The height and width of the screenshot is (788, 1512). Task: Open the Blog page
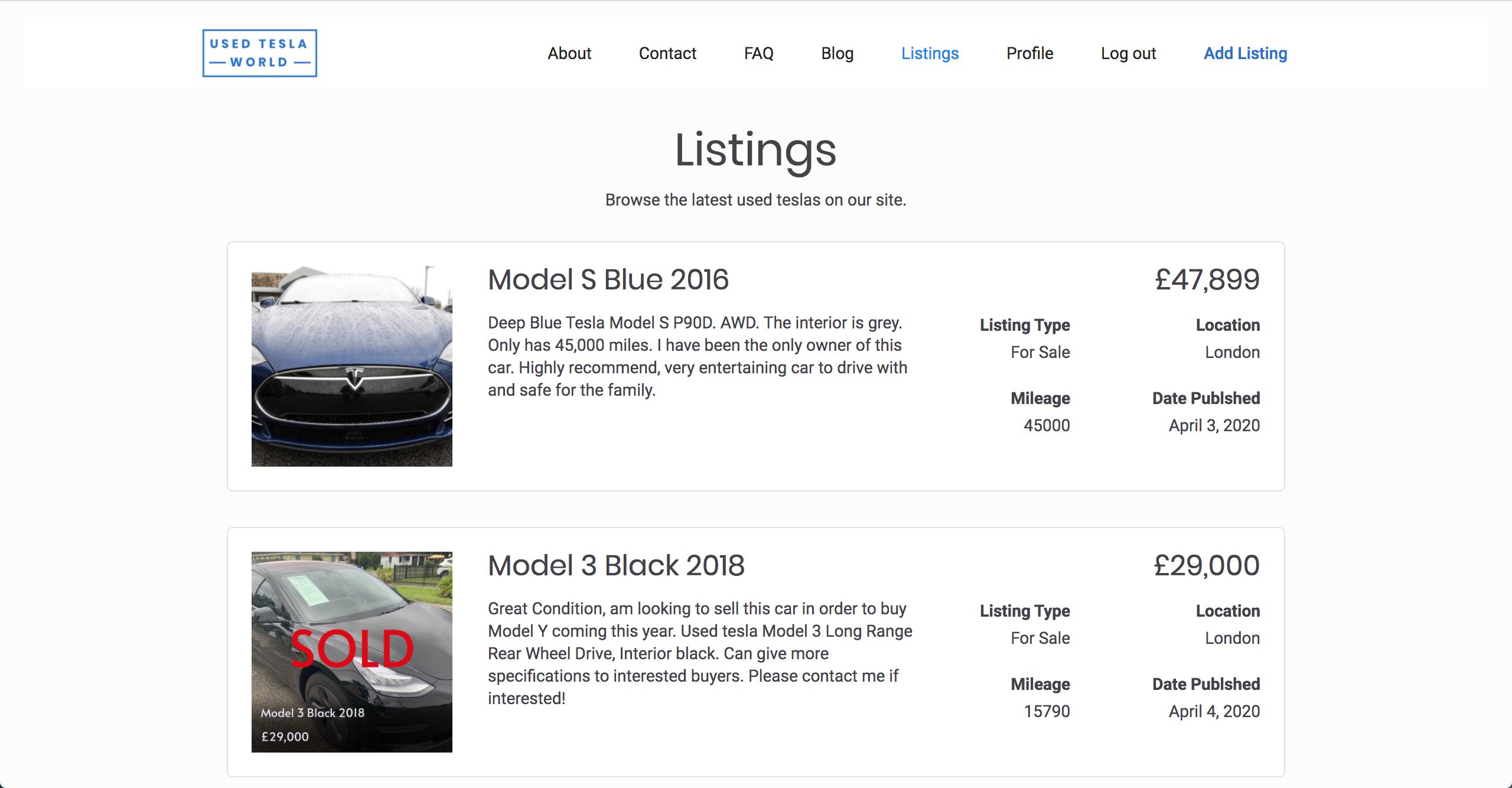point(837,53)
